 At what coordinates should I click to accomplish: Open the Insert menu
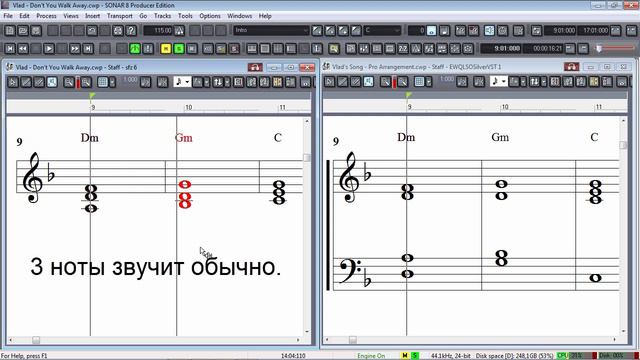92,16
